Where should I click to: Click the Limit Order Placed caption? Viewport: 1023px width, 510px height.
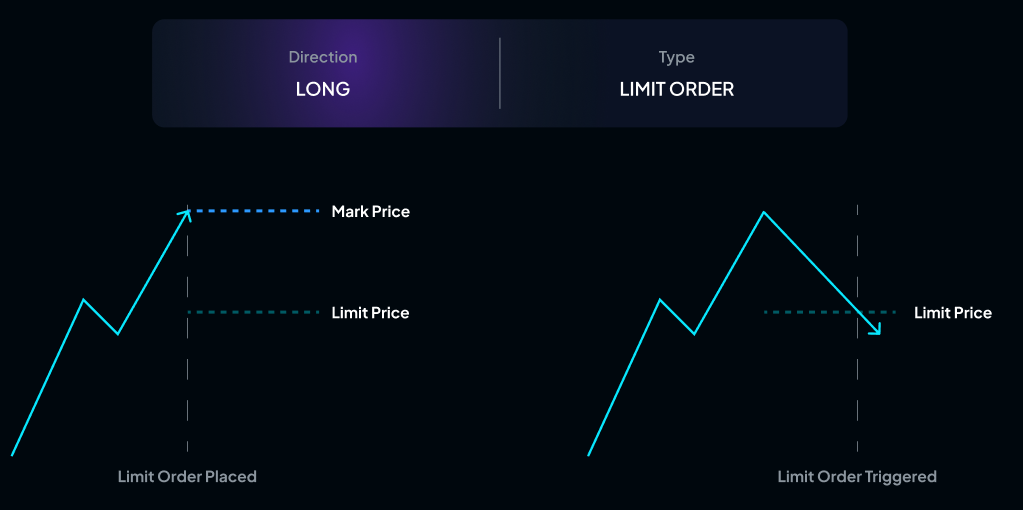pos(187,477)
